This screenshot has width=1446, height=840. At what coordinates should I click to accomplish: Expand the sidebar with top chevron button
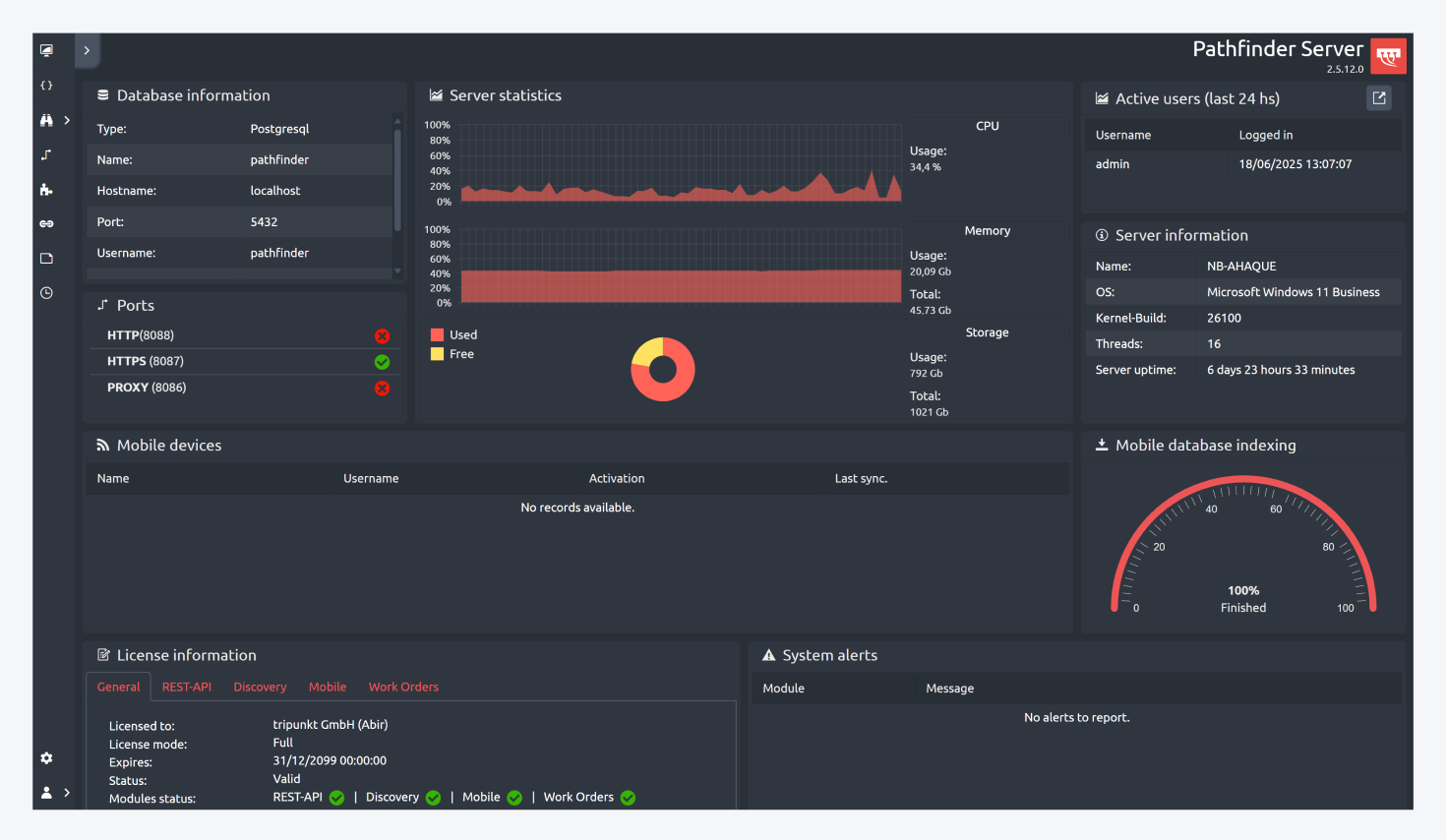87,50
